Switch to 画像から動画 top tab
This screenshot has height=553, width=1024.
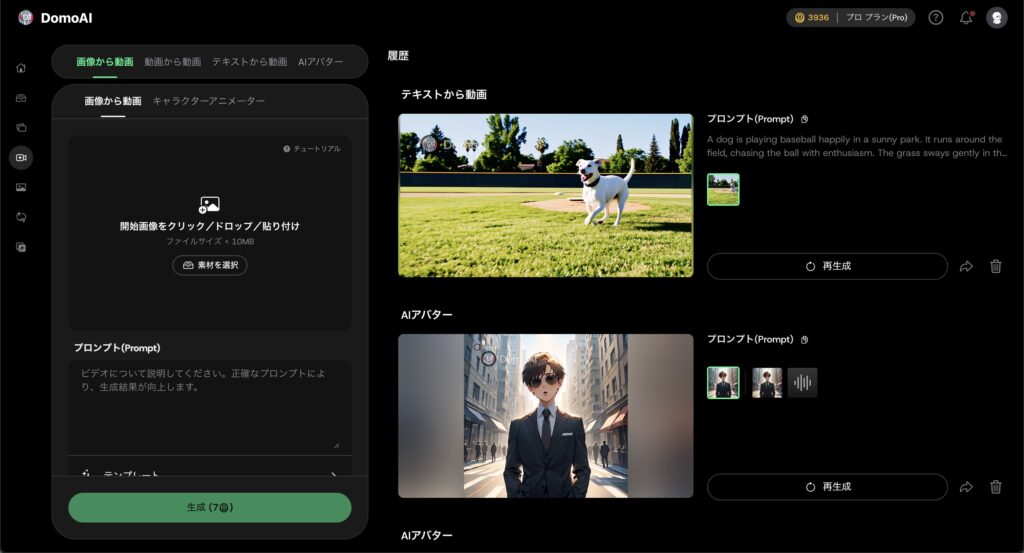tap(104, 62)
